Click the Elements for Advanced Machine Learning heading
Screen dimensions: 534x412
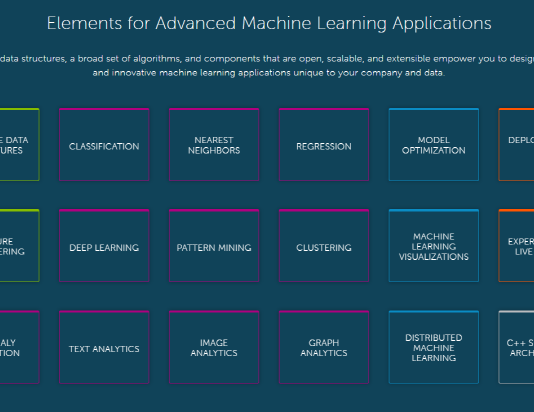click(x=269, y=23)
